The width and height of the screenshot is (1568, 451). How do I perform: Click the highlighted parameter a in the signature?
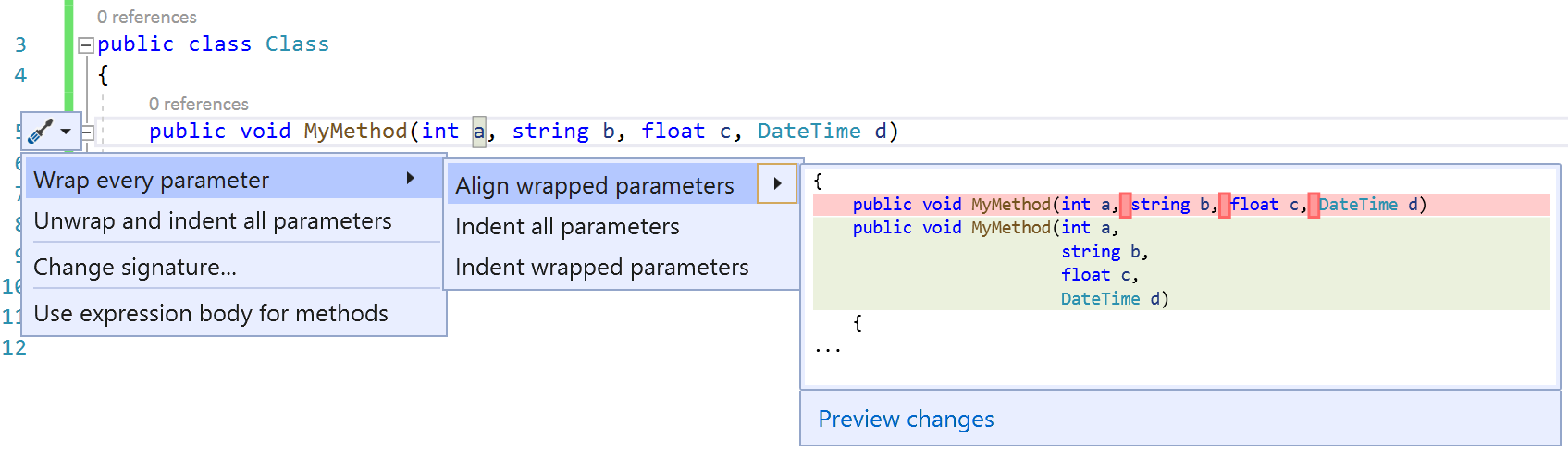478,132
